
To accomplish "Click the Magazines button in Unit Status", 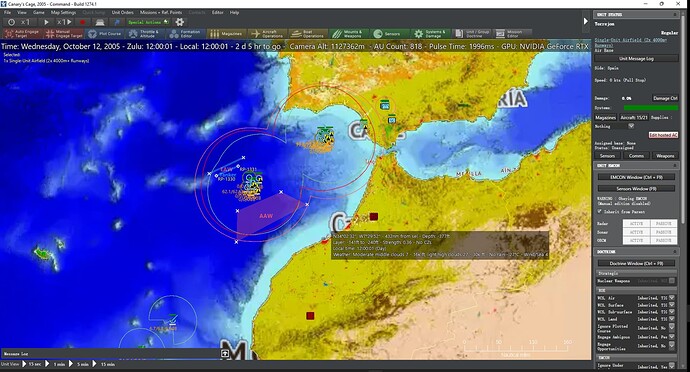I will pos(605,118).
